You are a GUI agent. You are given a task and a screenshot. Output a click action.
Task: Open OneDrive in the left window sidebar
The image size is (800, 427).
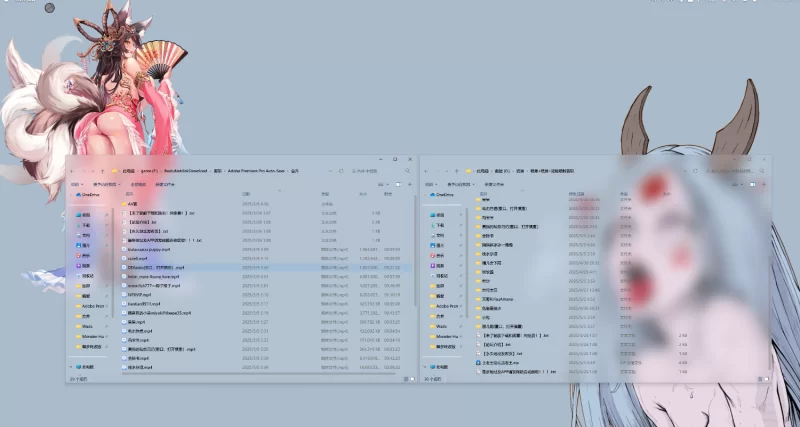coord(87,194)
